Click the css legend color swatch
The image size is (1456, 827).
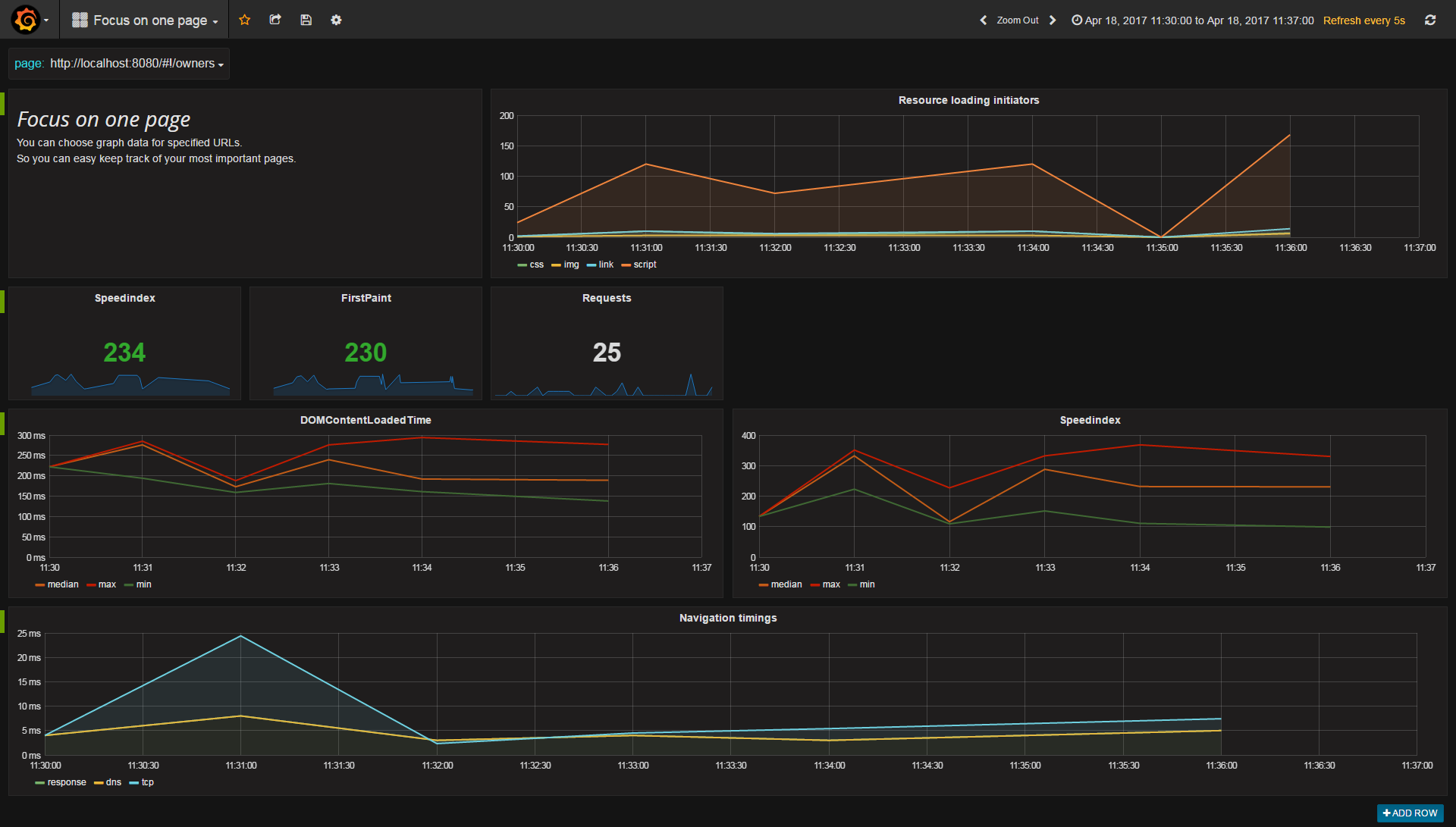(x=522, y=265)
